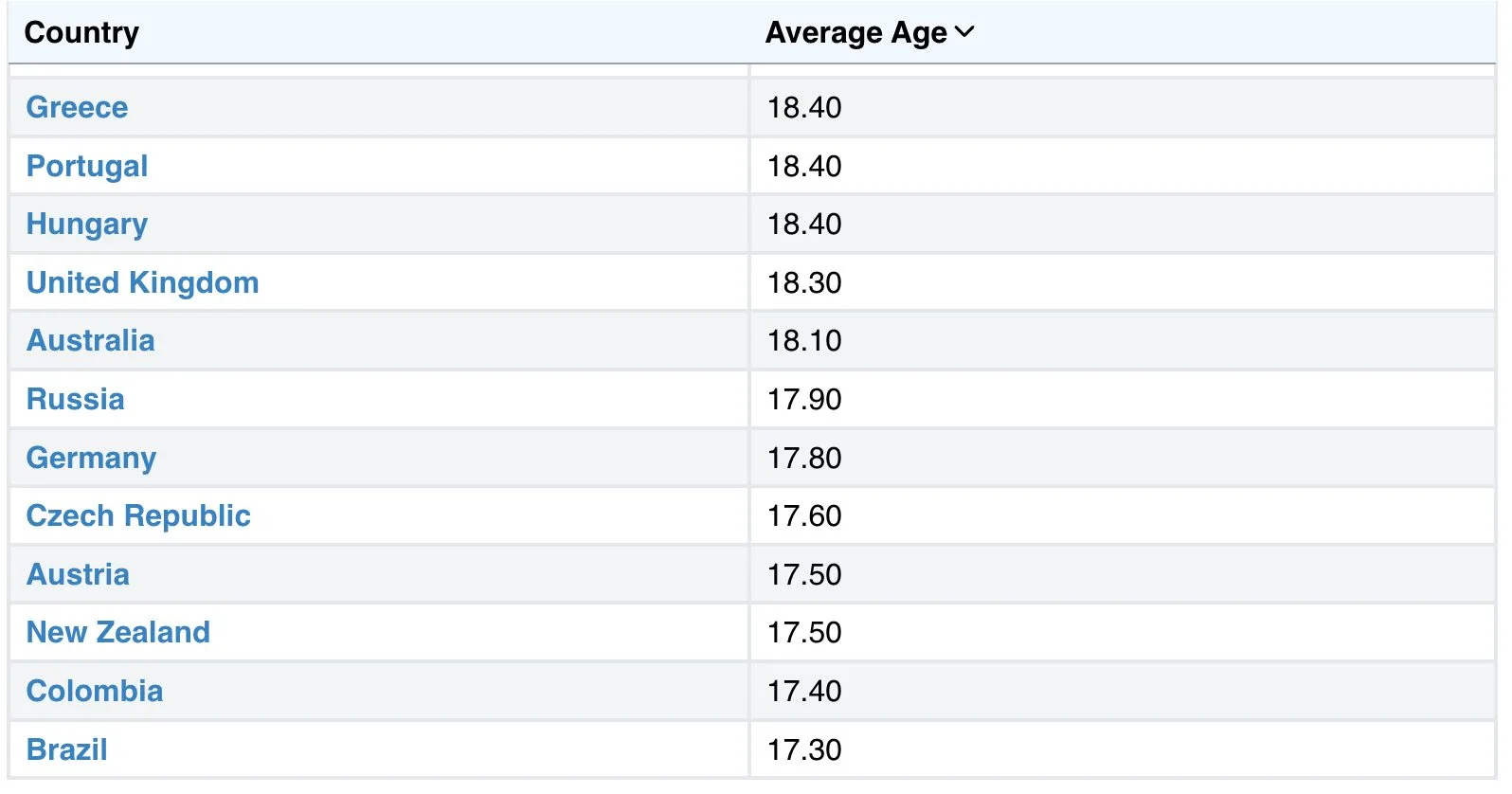
Task: Click Brazil's 17.30 average age cell
Action: 804,749
